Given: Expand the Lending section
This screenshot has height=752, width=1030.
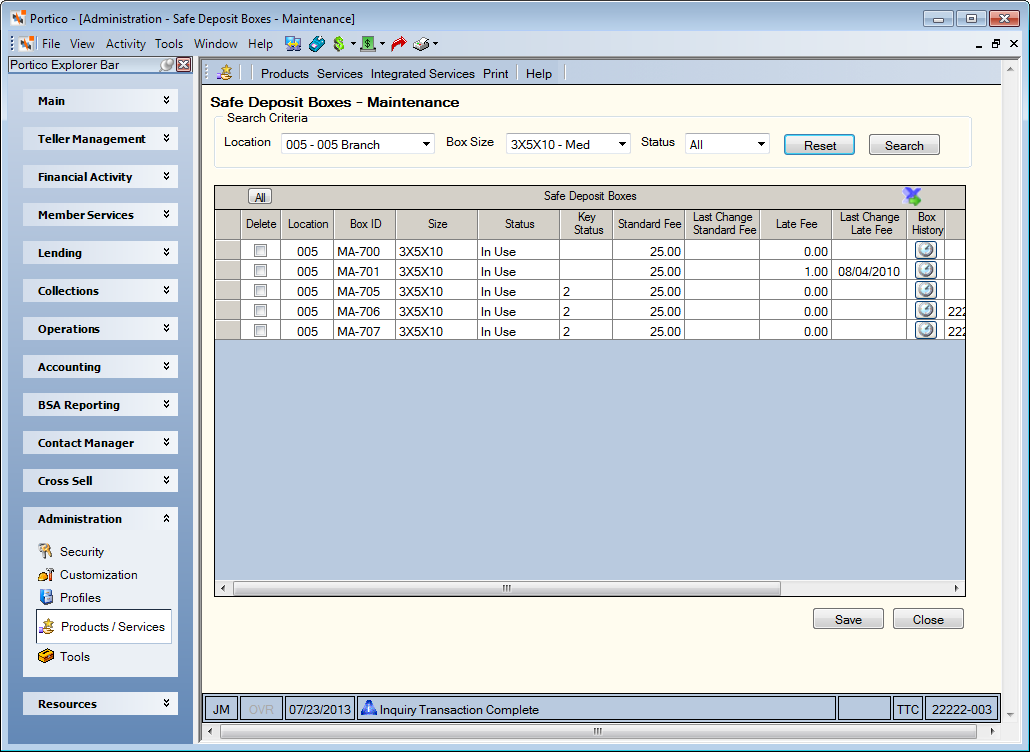Looking at the screenshot, I should pyautogui.click(x=101, y=253).
